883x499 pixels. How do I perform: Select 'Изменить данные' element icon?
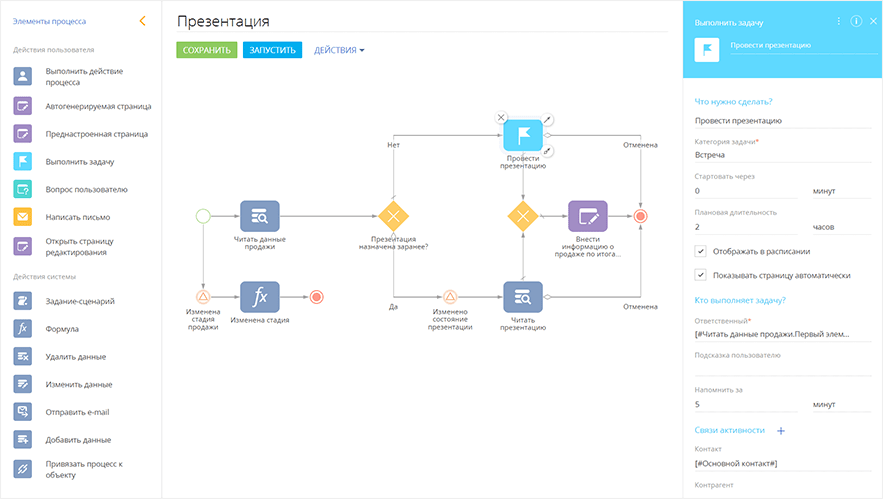[x=23, y=384]
